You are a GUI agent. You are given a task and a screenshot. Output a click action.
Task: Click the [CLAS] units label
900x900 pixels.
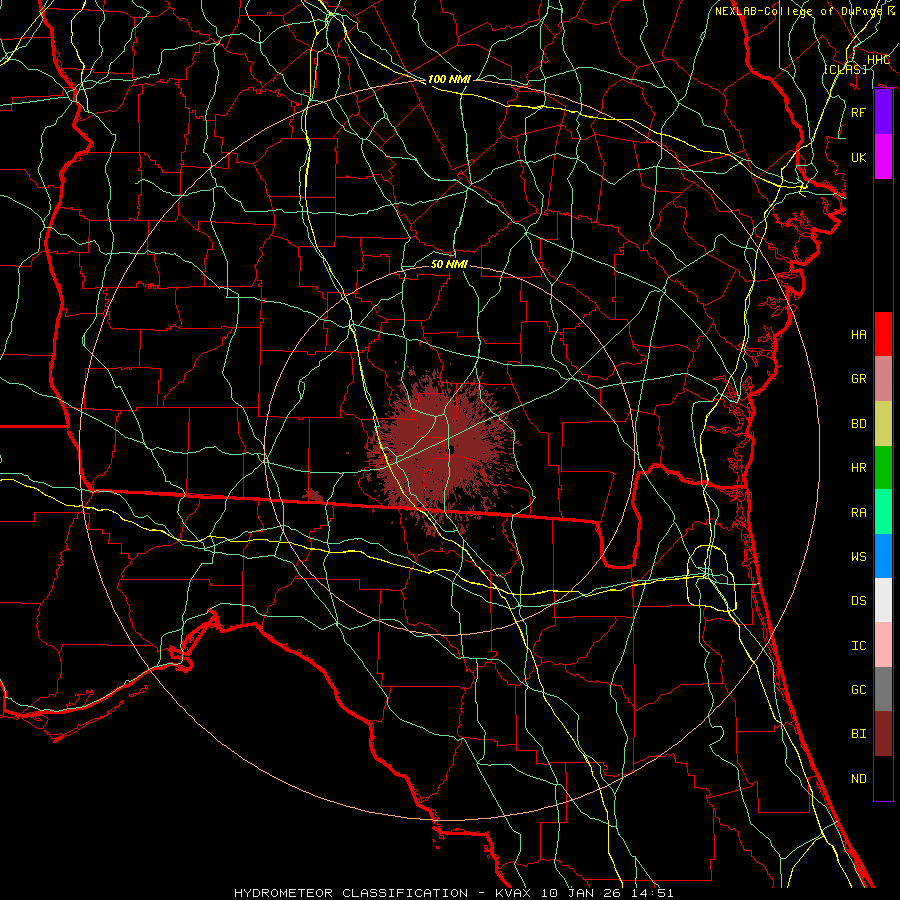click(845, 69)
